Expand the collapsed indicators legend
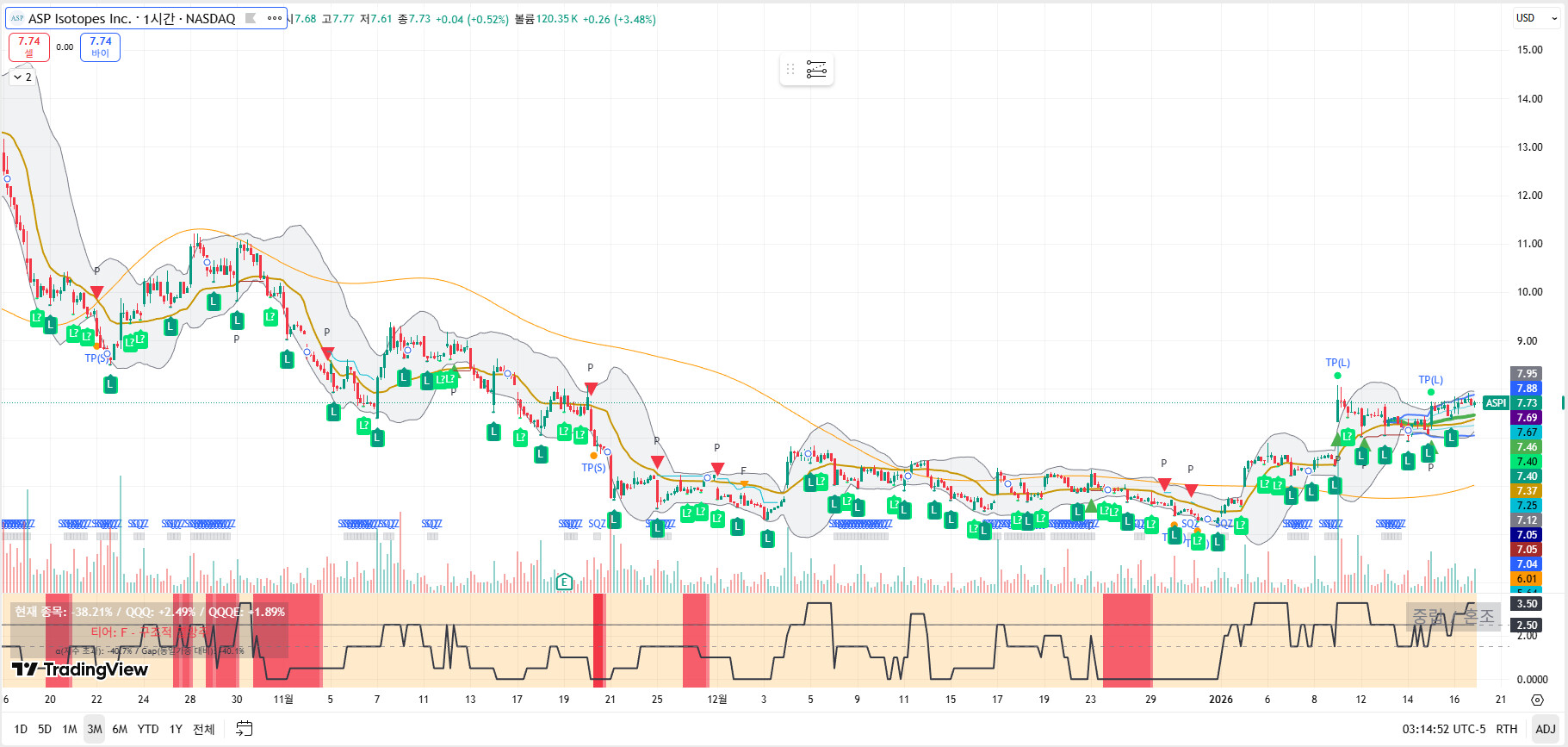The image size is (1568, 747). click(22, 78)
